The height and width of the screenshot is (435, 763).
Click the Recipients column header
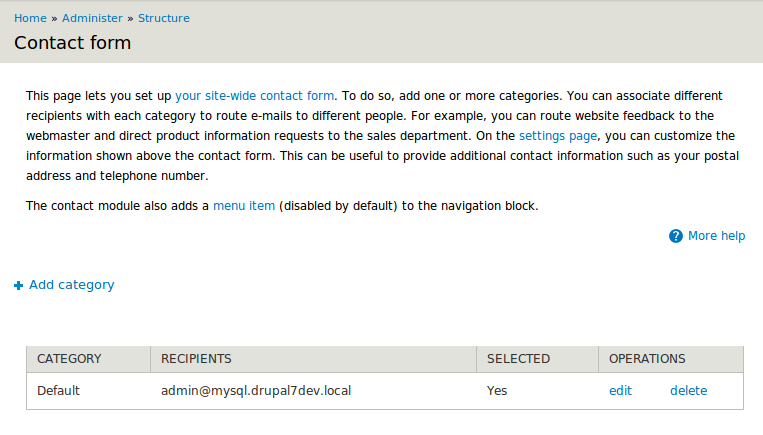pos(196,359)
